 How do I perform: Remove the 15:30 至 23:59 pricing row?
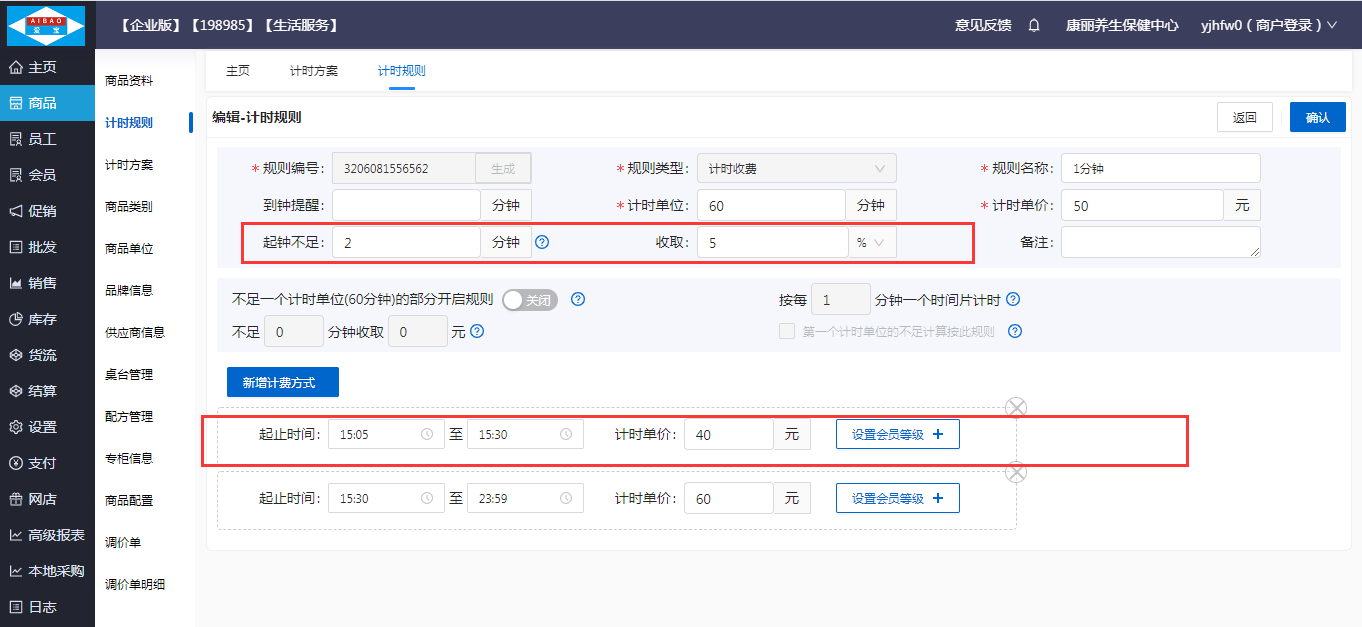click(1016, 472)
